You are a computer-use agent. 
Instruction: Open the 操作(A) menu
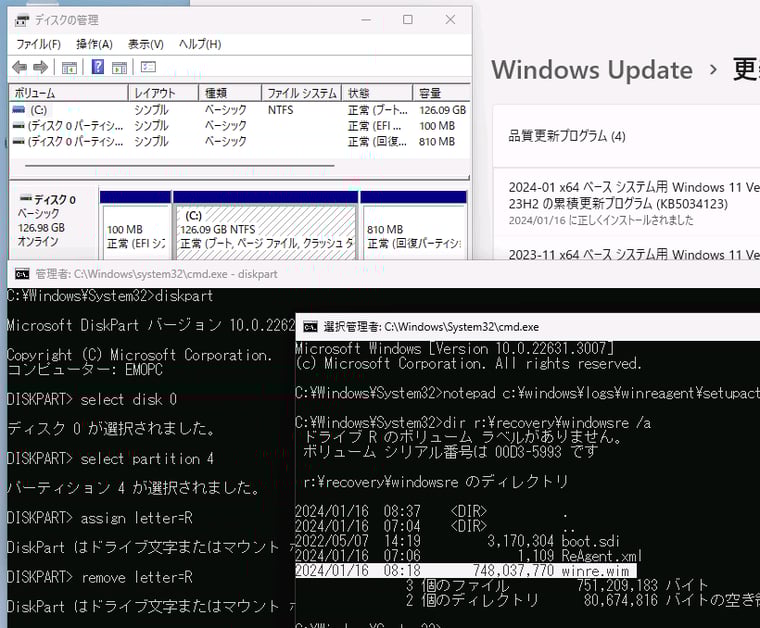point(94,44)
